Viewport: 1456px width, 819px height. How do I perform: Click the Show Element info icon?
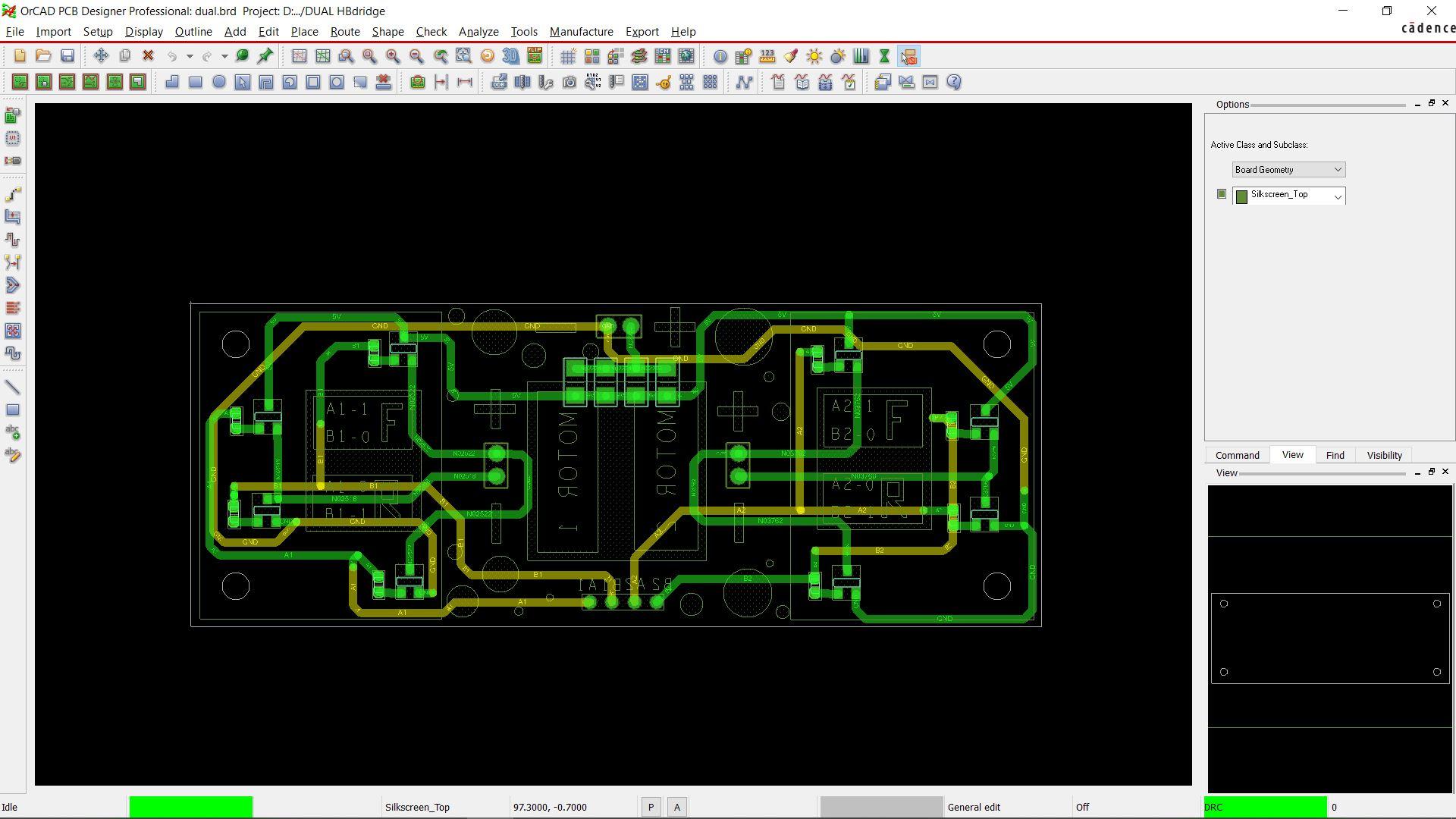coord(720,56)
